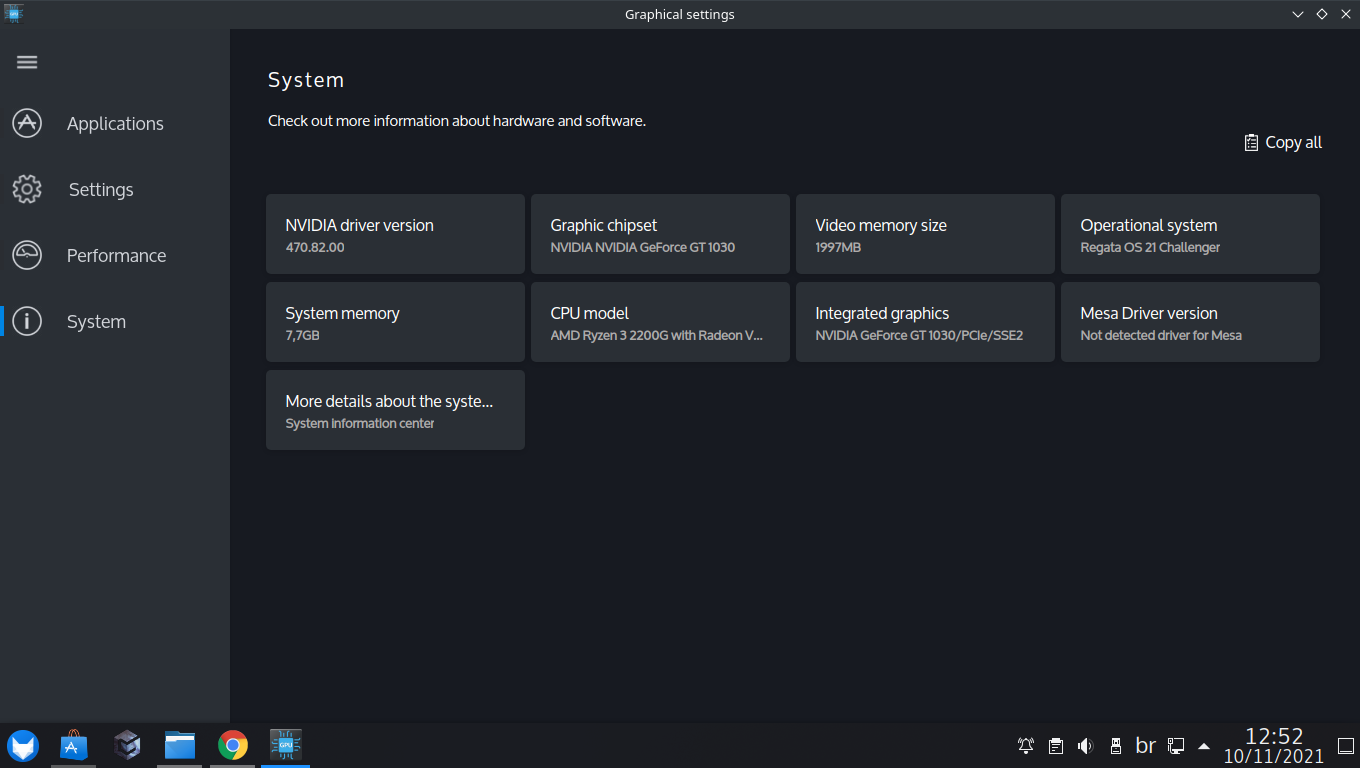
Task: Click the display network tray icon
Action: click(1176, 746)
